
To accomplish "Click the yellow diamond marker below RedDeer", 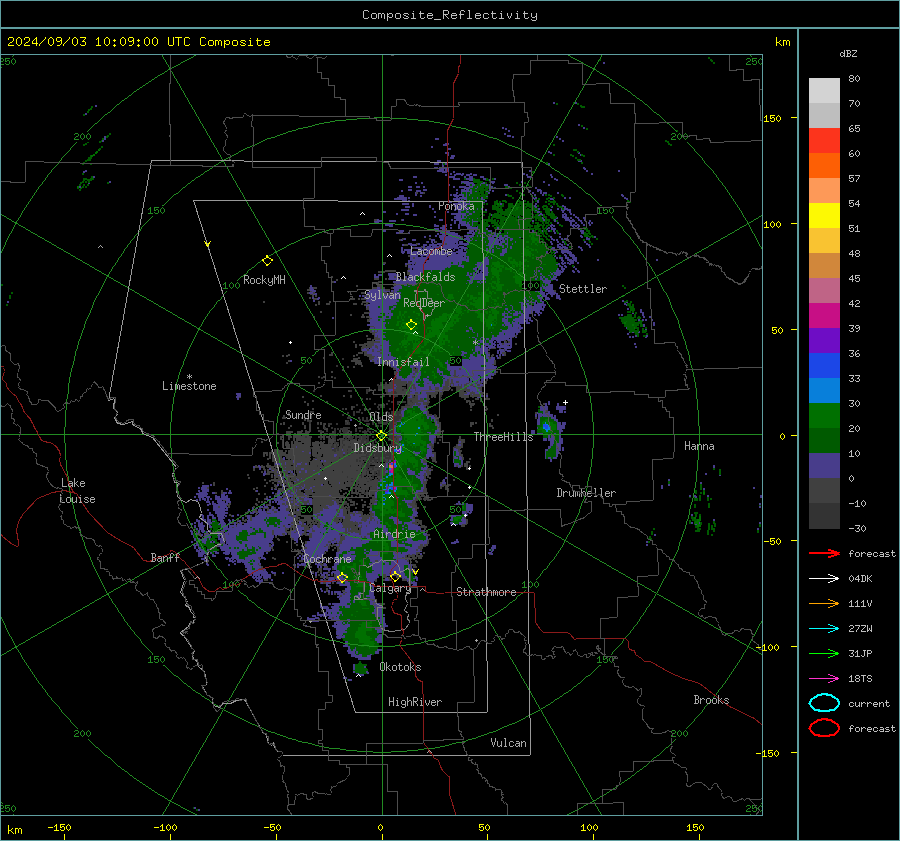I will 411,325.
